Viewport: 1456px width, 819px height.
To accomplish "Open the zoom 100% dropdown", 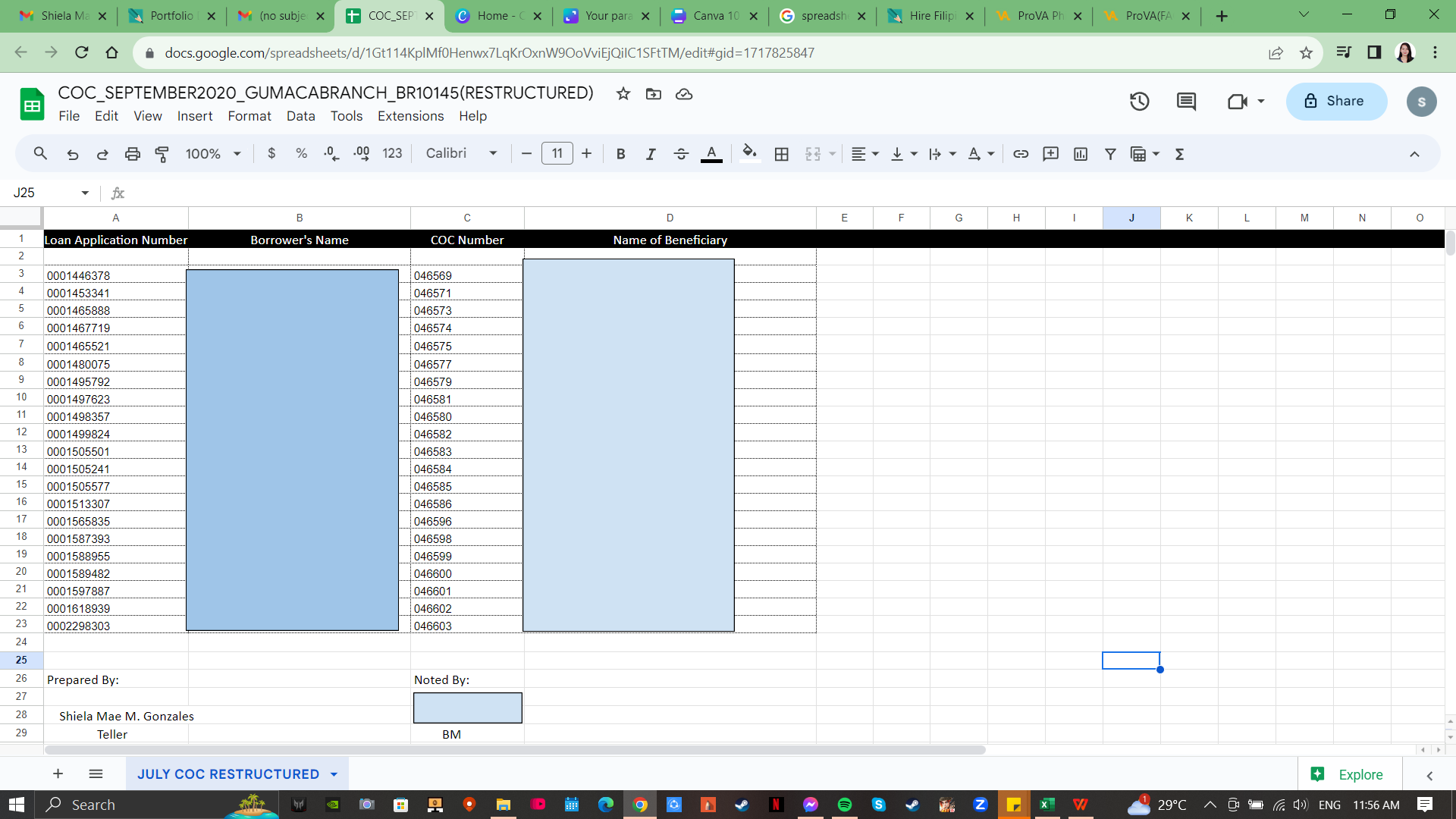I will [213, 154].
